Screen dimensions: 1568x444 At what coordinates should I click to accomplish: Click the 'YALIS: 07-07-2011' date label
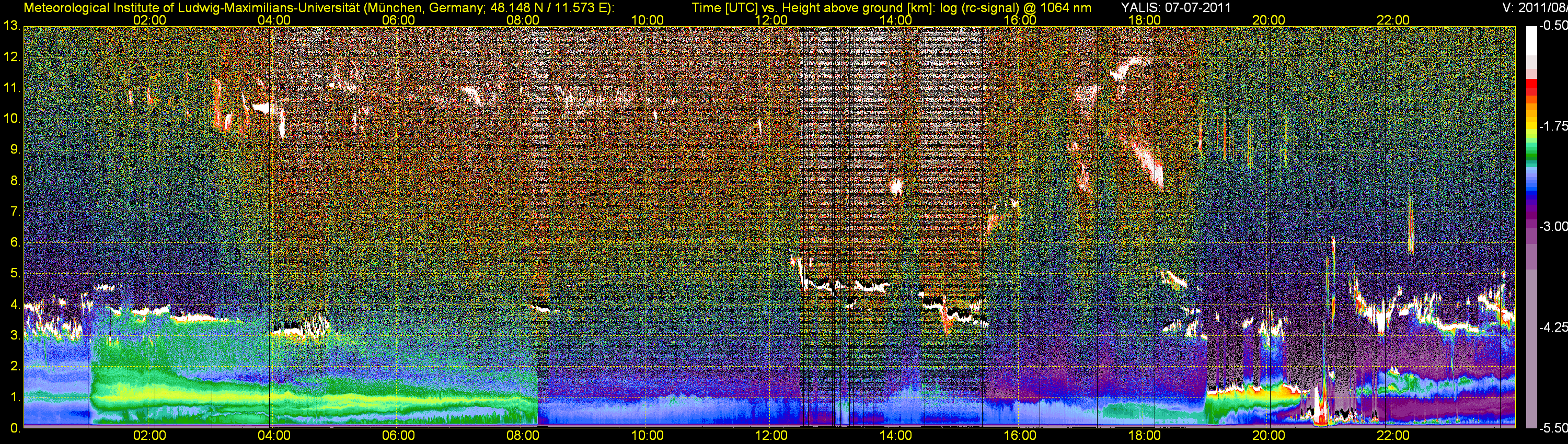tap(1175, 8)
